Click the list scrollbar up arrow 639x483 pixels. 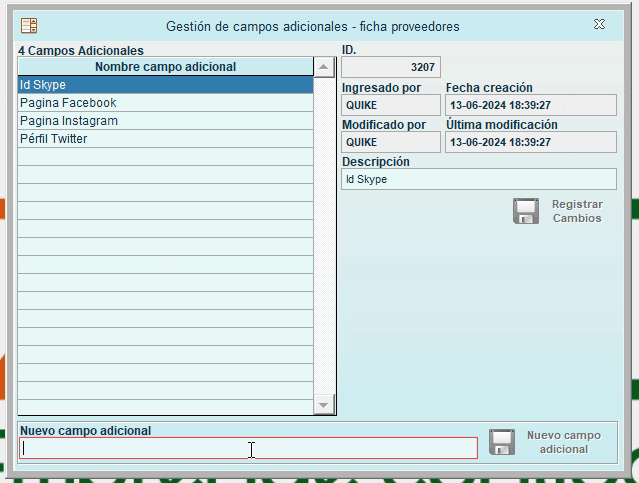324,67
